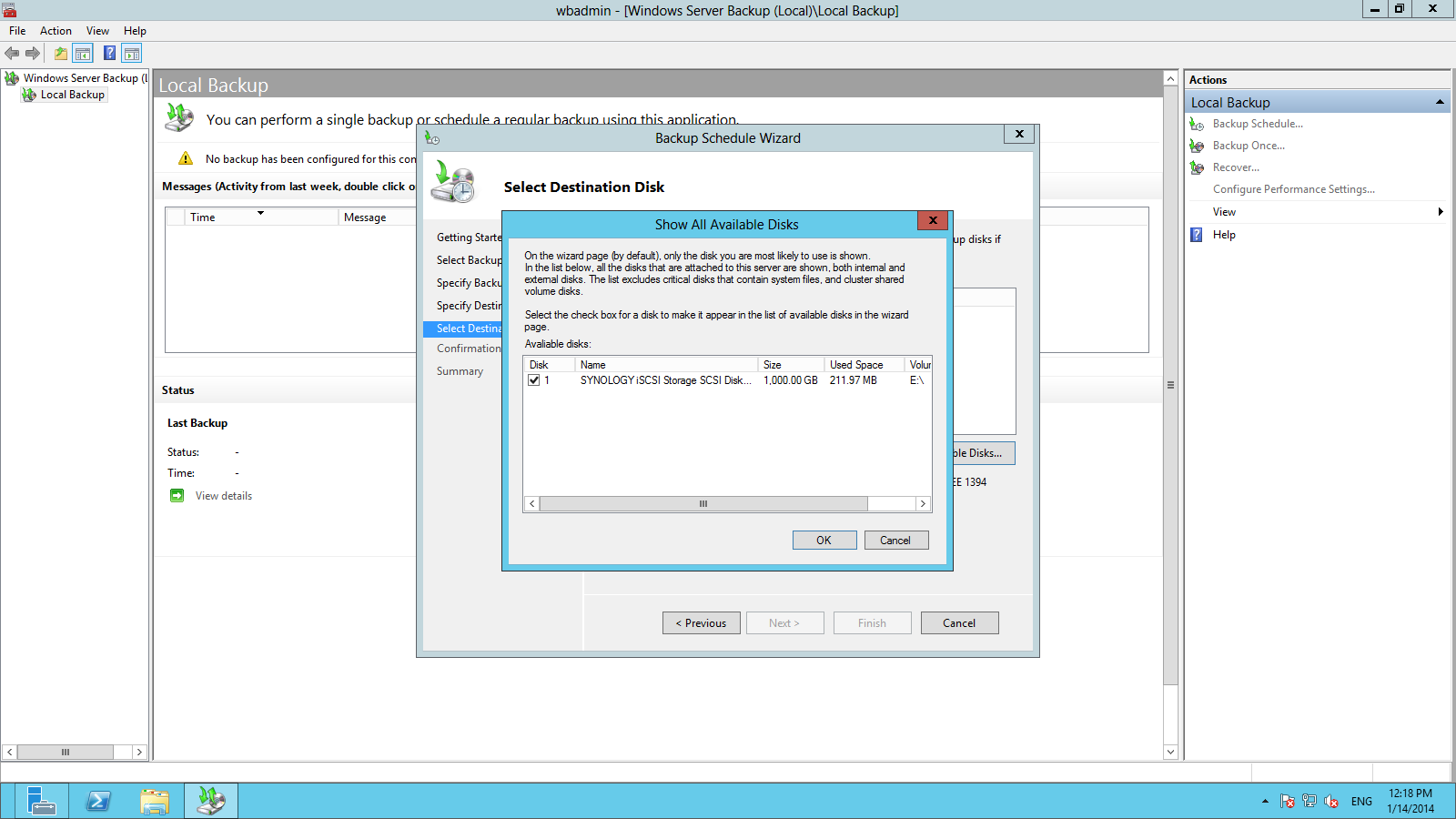The height and width of the screenshot is (819, 1456).
Task: Open the Action menu
Action: pos(56,31)
